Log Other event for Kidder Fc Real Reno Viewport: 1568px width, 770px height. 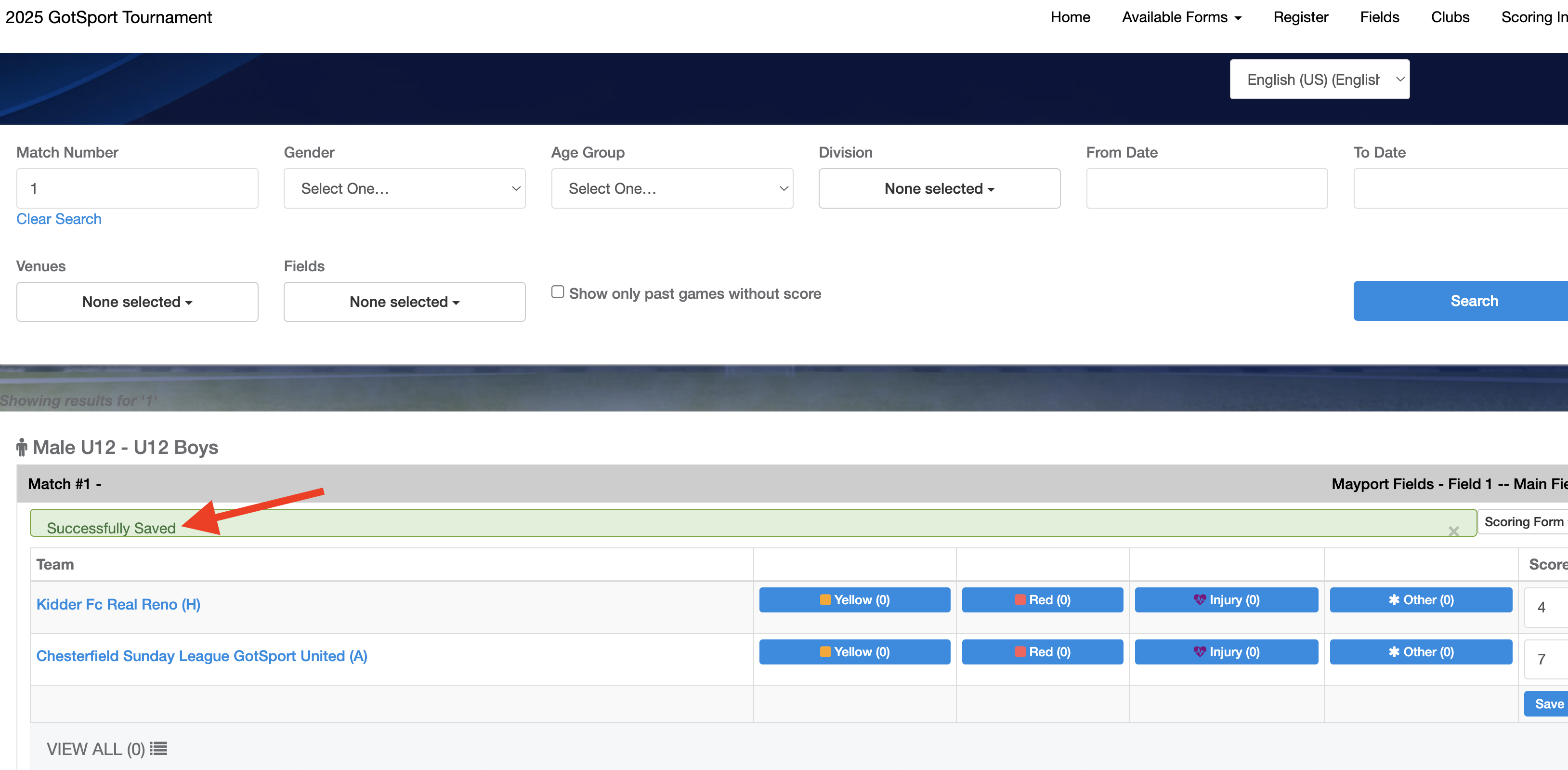click(1421, 600)
